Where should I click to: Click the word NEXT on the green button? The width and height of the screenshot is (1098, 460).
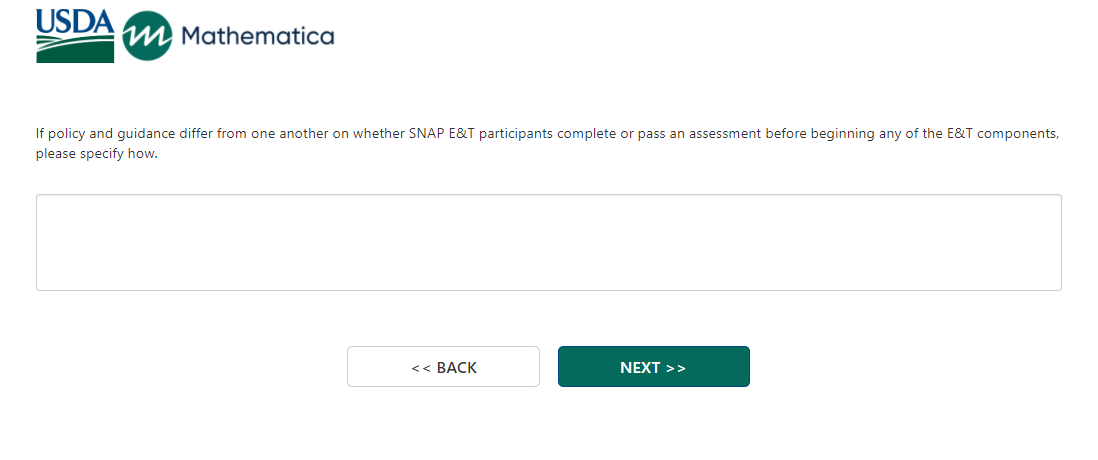point(640,368)
